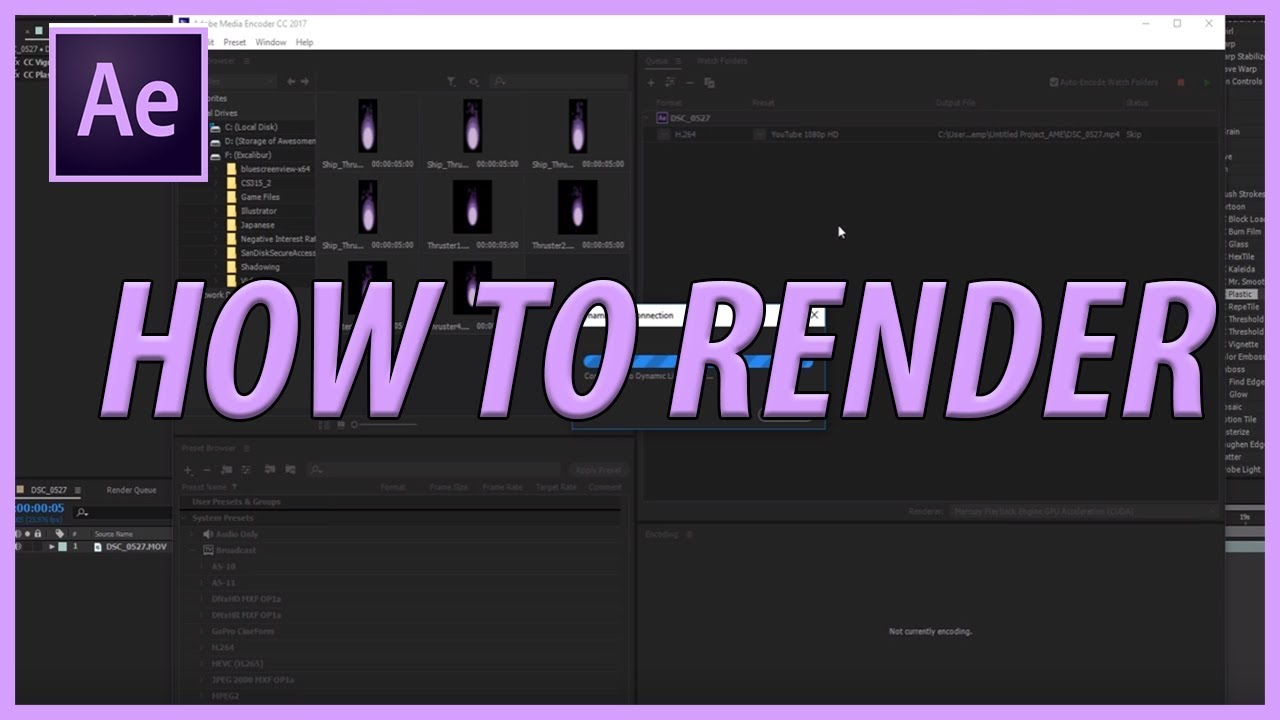Switch to the Watch Folders tab
1280x720 pixels.
(x=722, y=61)
